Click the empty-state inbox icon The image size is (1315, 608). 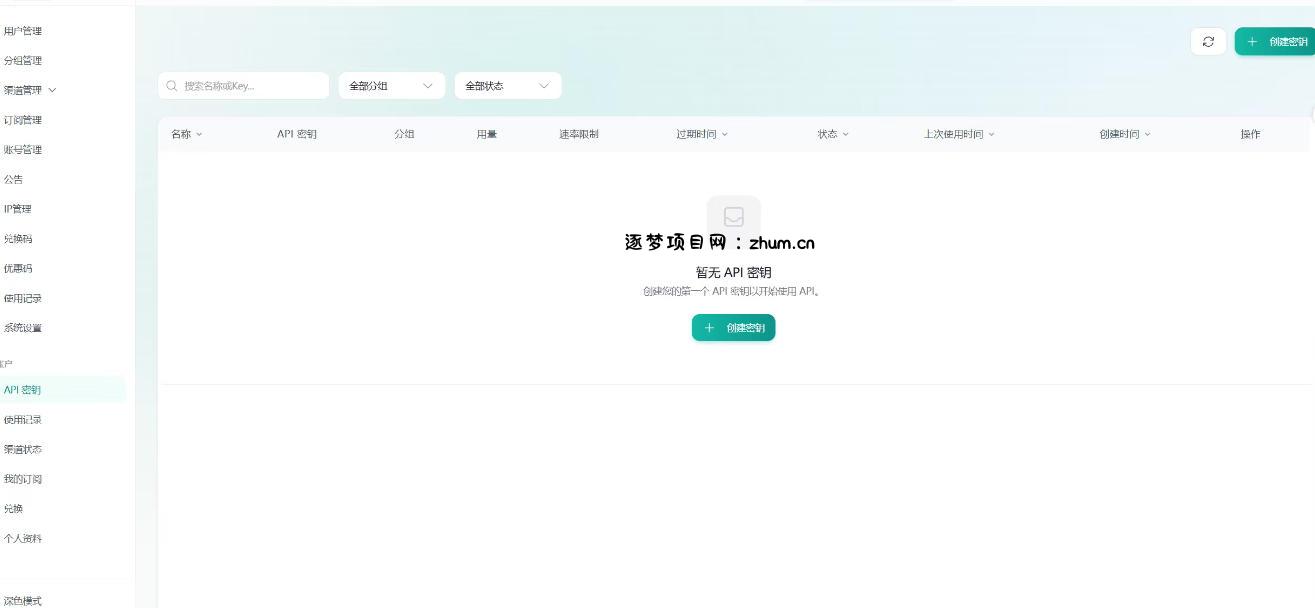click(x=734, y=217)
